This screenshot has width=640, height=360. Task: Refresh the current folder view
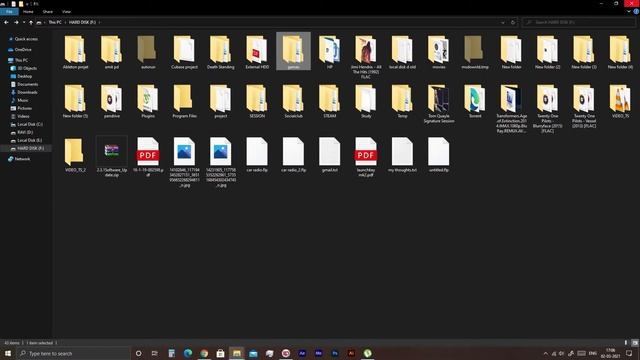coord(513,22)
